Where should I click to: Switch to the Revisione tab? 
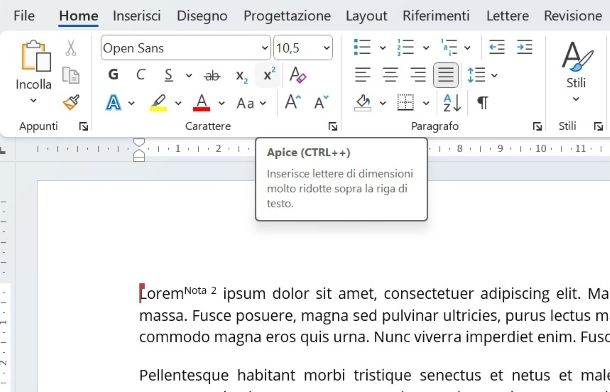pyautogui.click(x=573, y=16)
